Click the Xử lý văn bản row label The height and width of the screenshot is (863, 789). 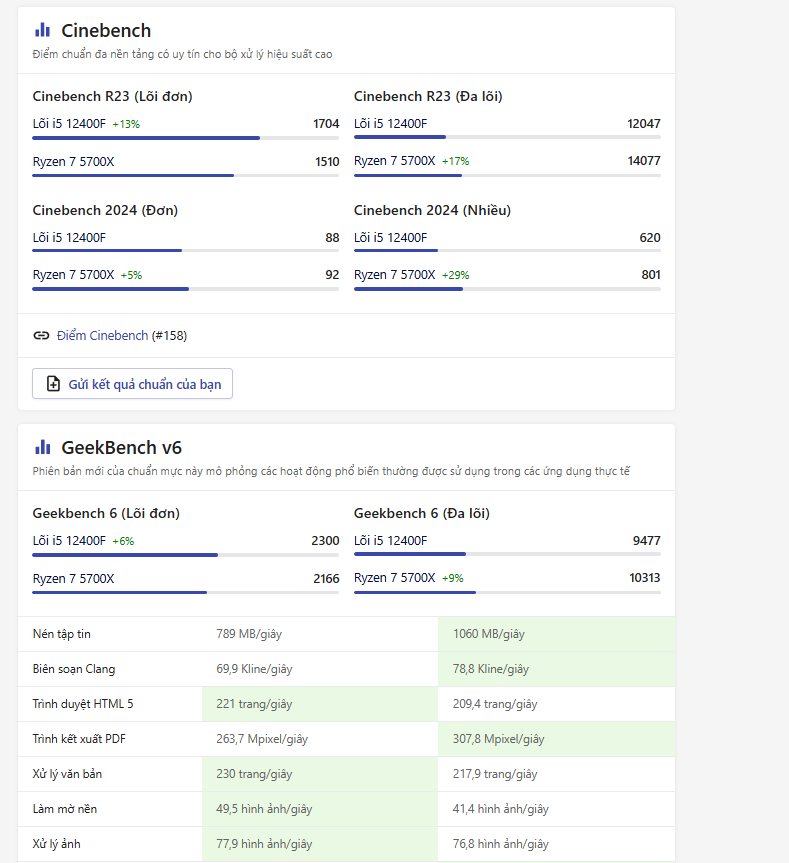[x=67, y=774]
